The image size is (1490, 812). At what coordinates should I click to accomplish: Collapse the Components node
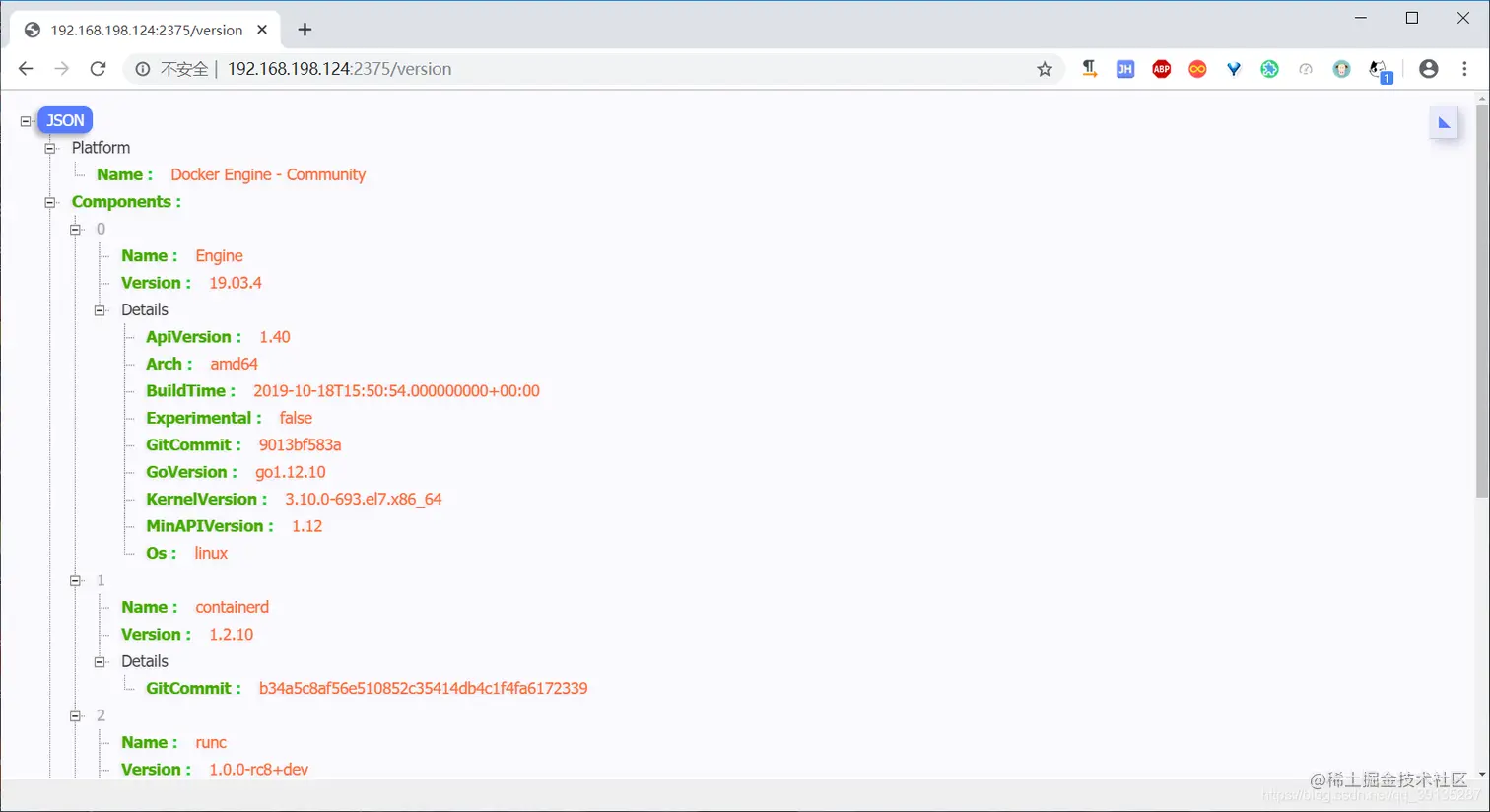point(50,203)
